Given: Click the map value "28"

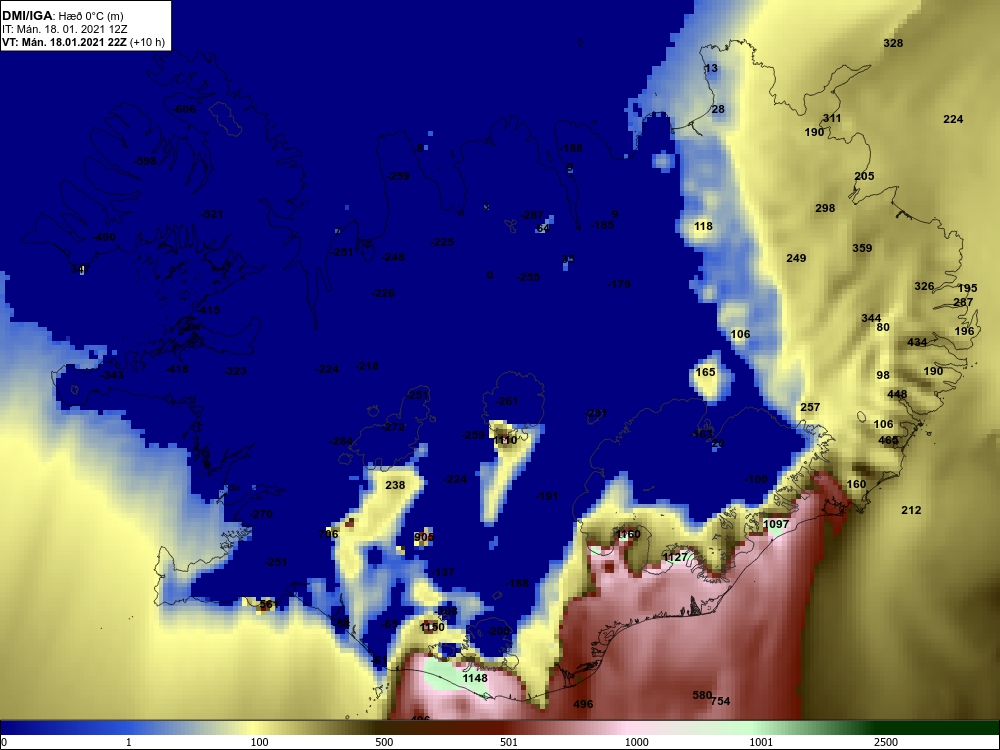Looking at the screenshot, I should click(718, 109).
